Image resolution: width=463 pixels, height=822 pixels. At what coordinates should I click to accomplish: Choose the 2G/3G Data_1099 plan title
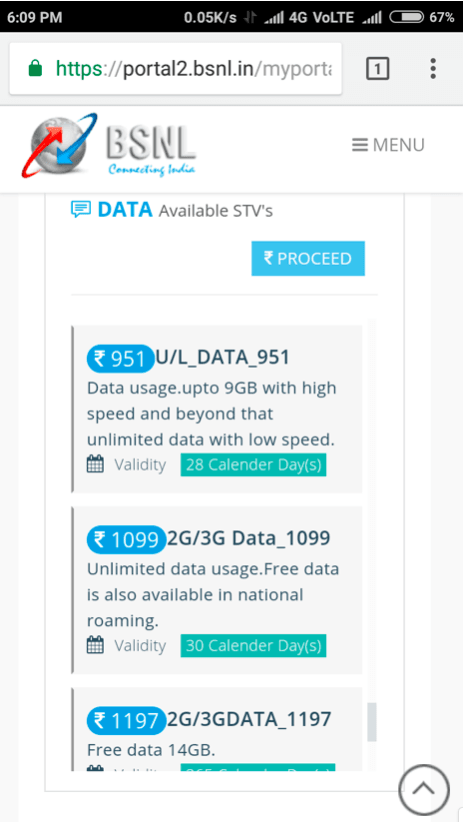249,538
